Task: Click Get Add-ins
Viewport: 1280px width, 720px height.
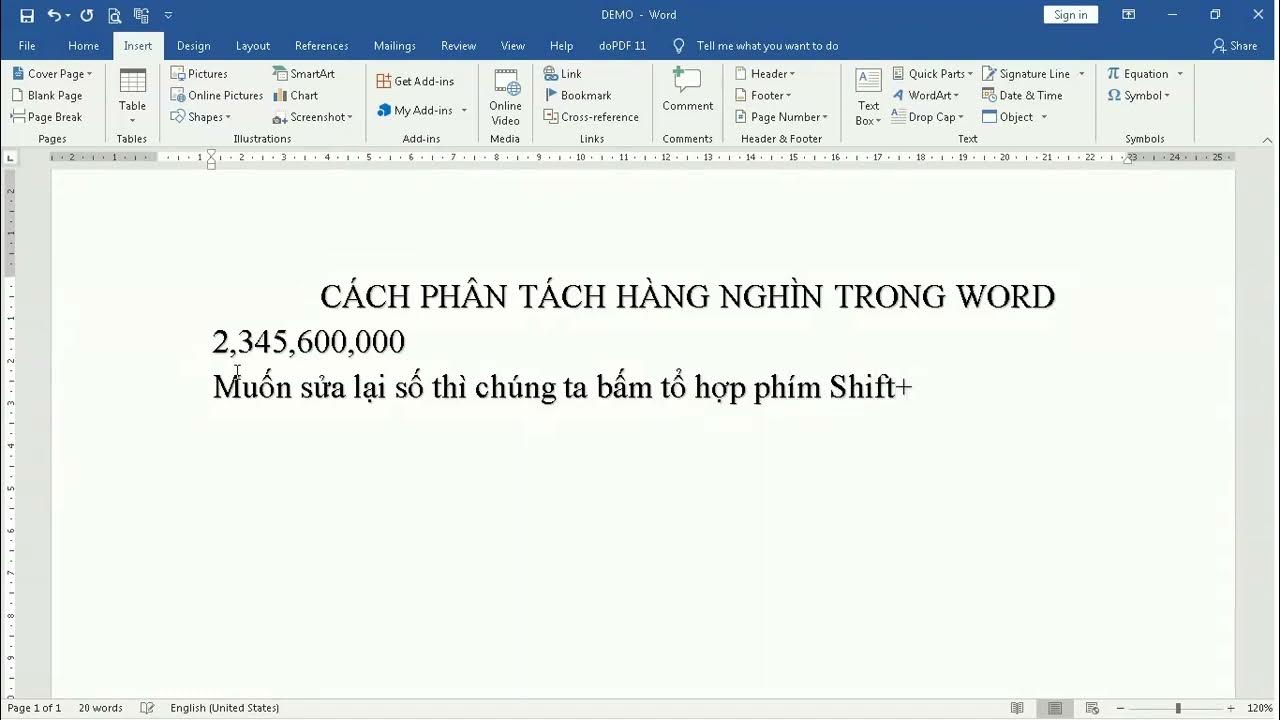Action: coord(415,81)
